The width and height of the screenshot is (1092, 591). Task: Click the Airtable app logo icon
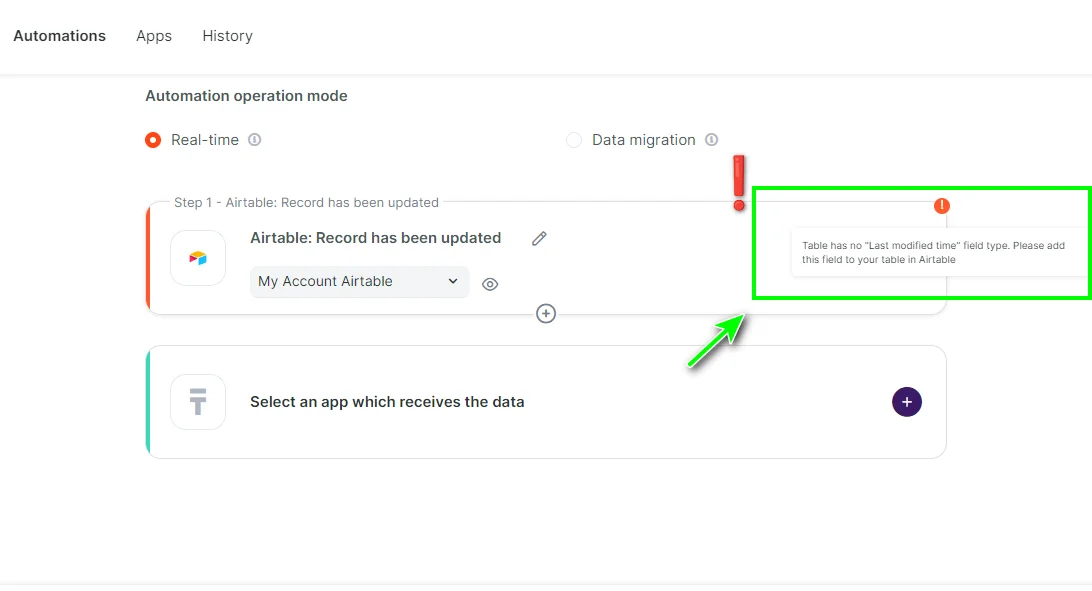pos(198,258)
